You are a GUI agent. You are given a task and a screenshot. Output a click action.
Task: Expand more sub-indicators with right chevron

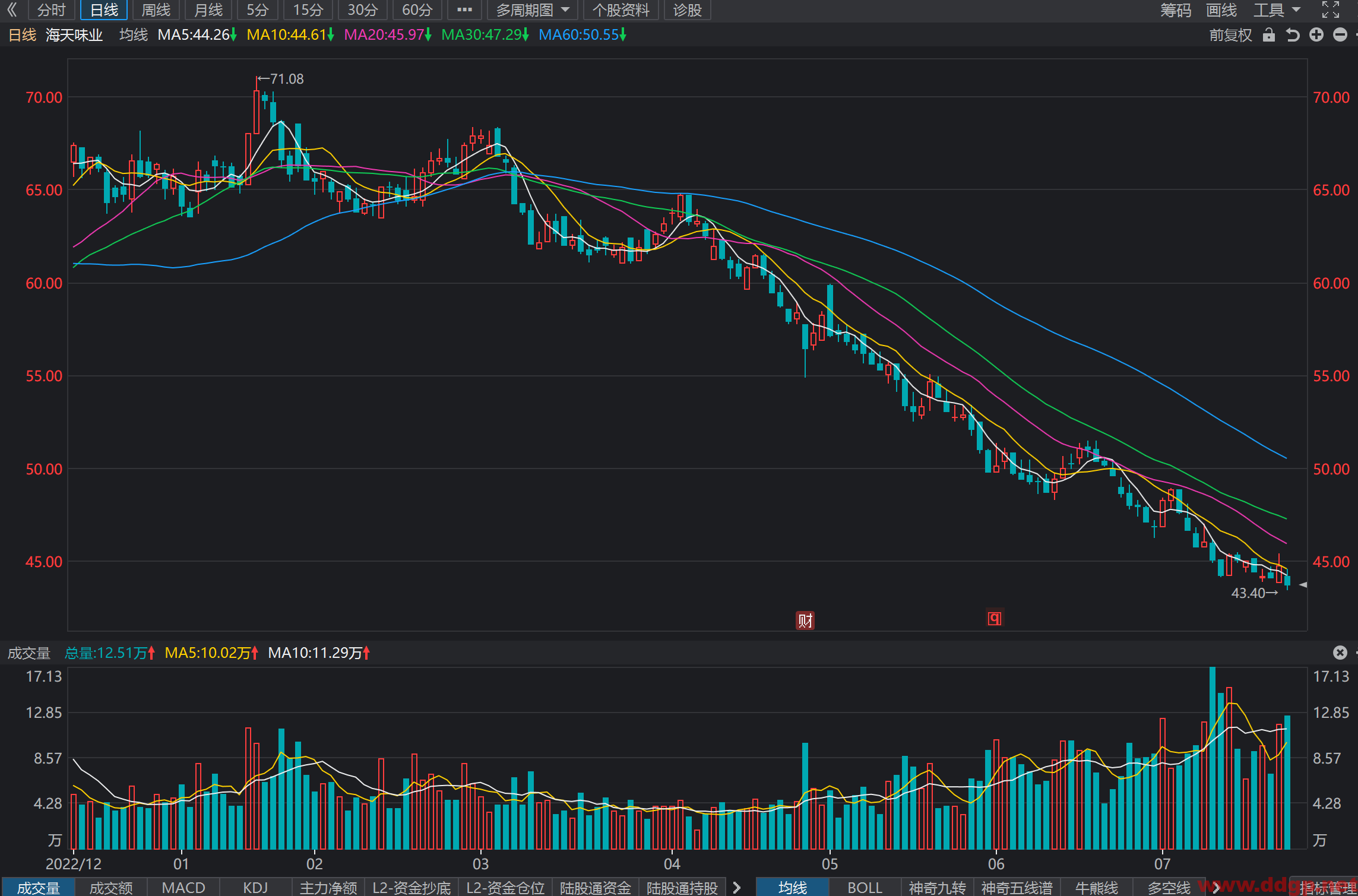click(737, 887)
